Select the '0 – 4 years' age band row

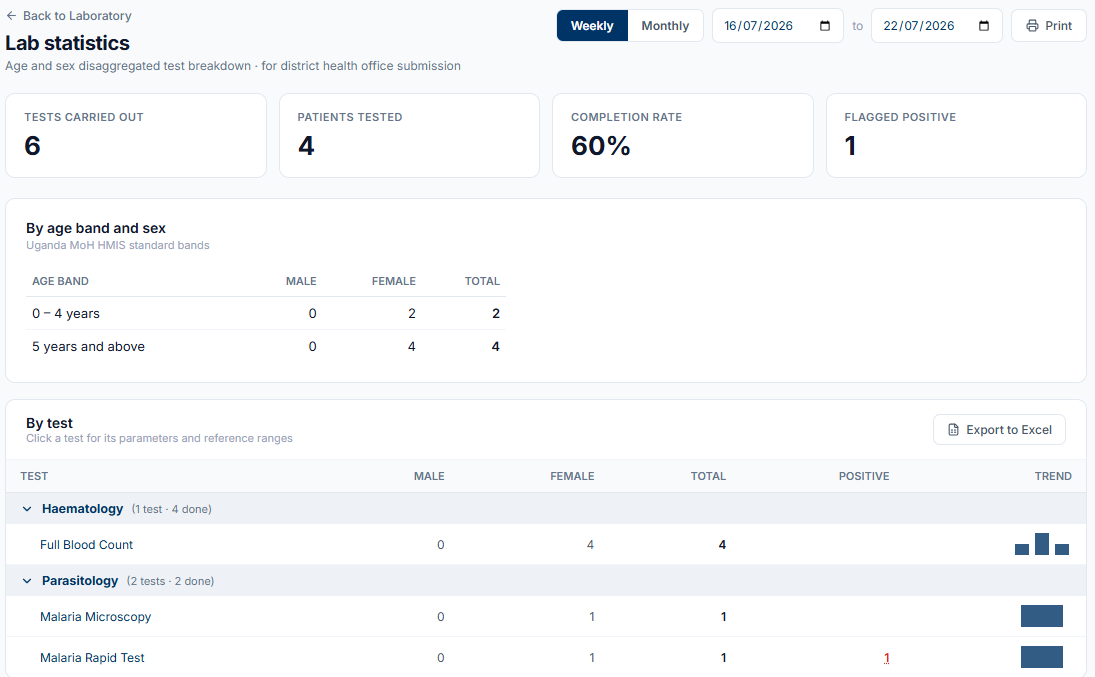[x=266, y=313]
